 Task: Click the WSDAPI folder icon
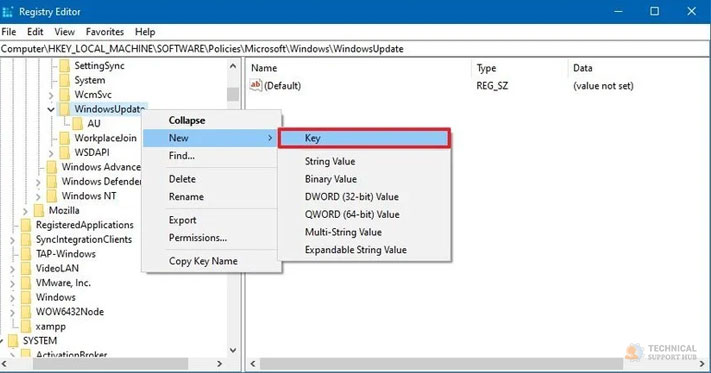pos(65,152)
